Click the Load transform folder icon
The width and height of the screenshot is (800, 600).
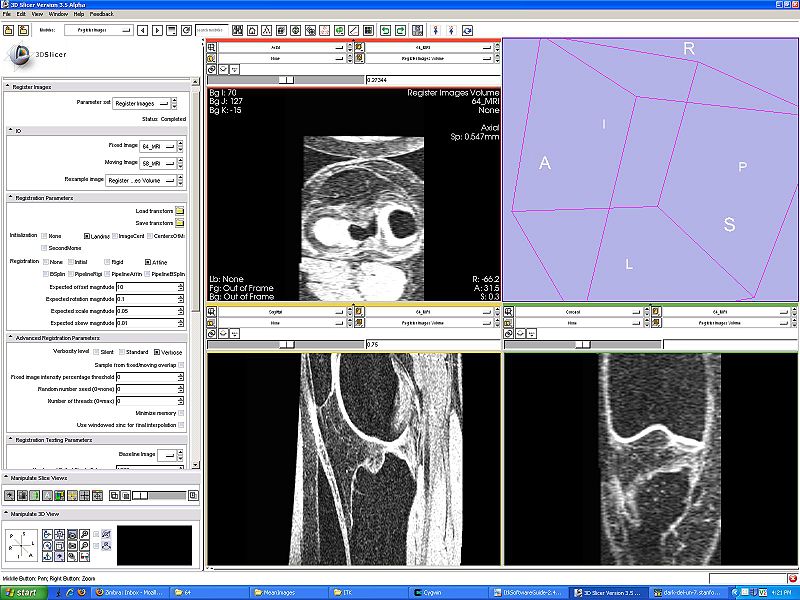(x=180, y=211)
